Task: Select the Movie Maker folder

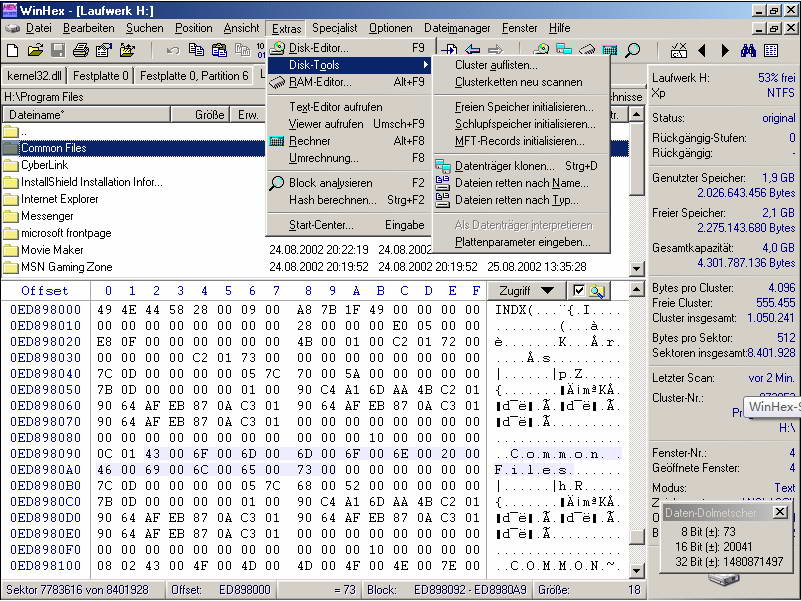Action: click(x=52, y=250)
